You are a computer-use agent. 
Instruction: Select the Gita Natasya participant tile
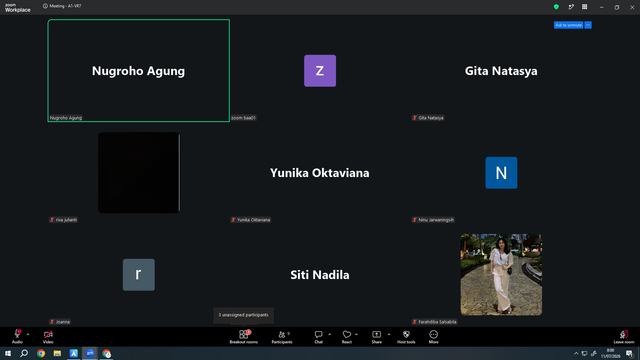pos(501,71)
